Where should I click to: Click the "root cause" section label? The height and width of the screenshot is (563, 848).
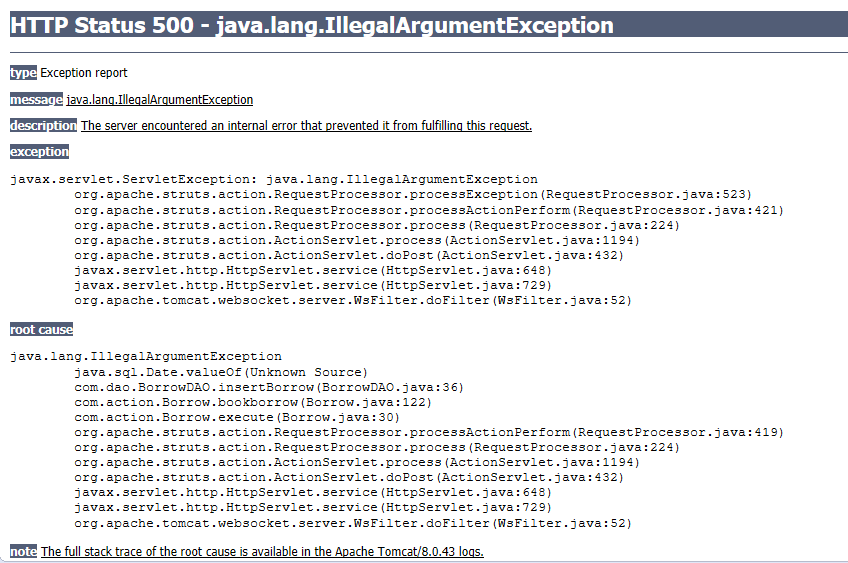41,329
